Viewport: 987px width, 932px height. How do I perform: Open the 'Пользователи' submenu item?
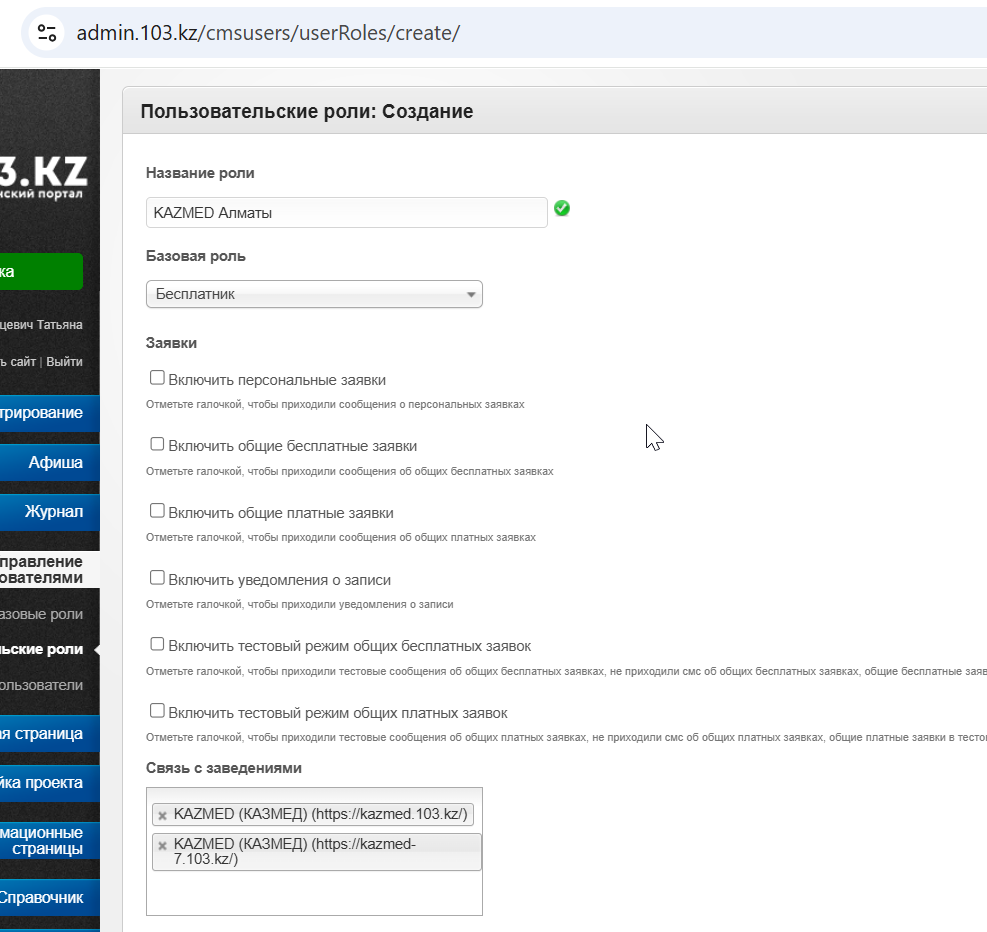[42, 685]
